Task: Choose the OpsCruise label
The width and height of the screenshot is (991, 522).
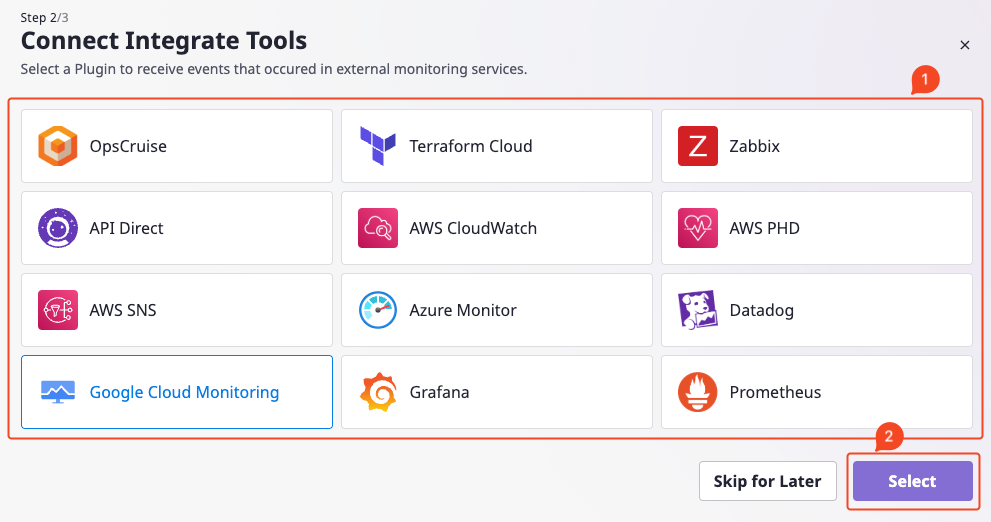Action: click(128, 146)
